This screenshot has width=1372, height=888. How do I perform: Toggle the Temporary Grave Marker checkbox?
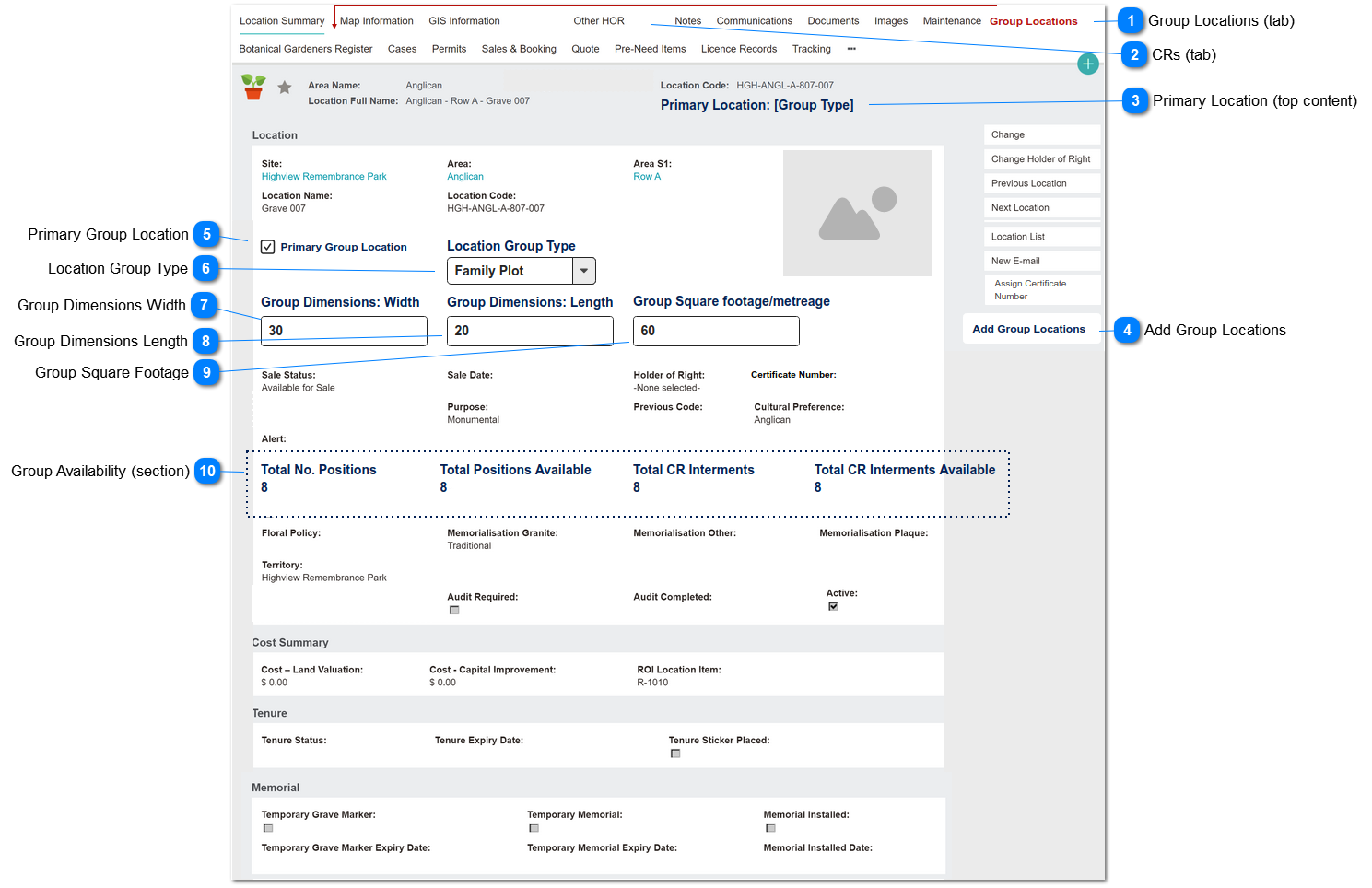[x=268, y=828]
